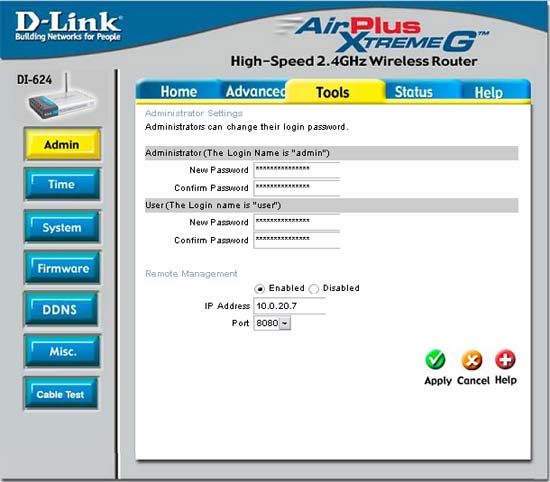The width and height of the screenshot is (550, 482).
Task: Focus the Administrator Confirm Password field
Action: 297,188
